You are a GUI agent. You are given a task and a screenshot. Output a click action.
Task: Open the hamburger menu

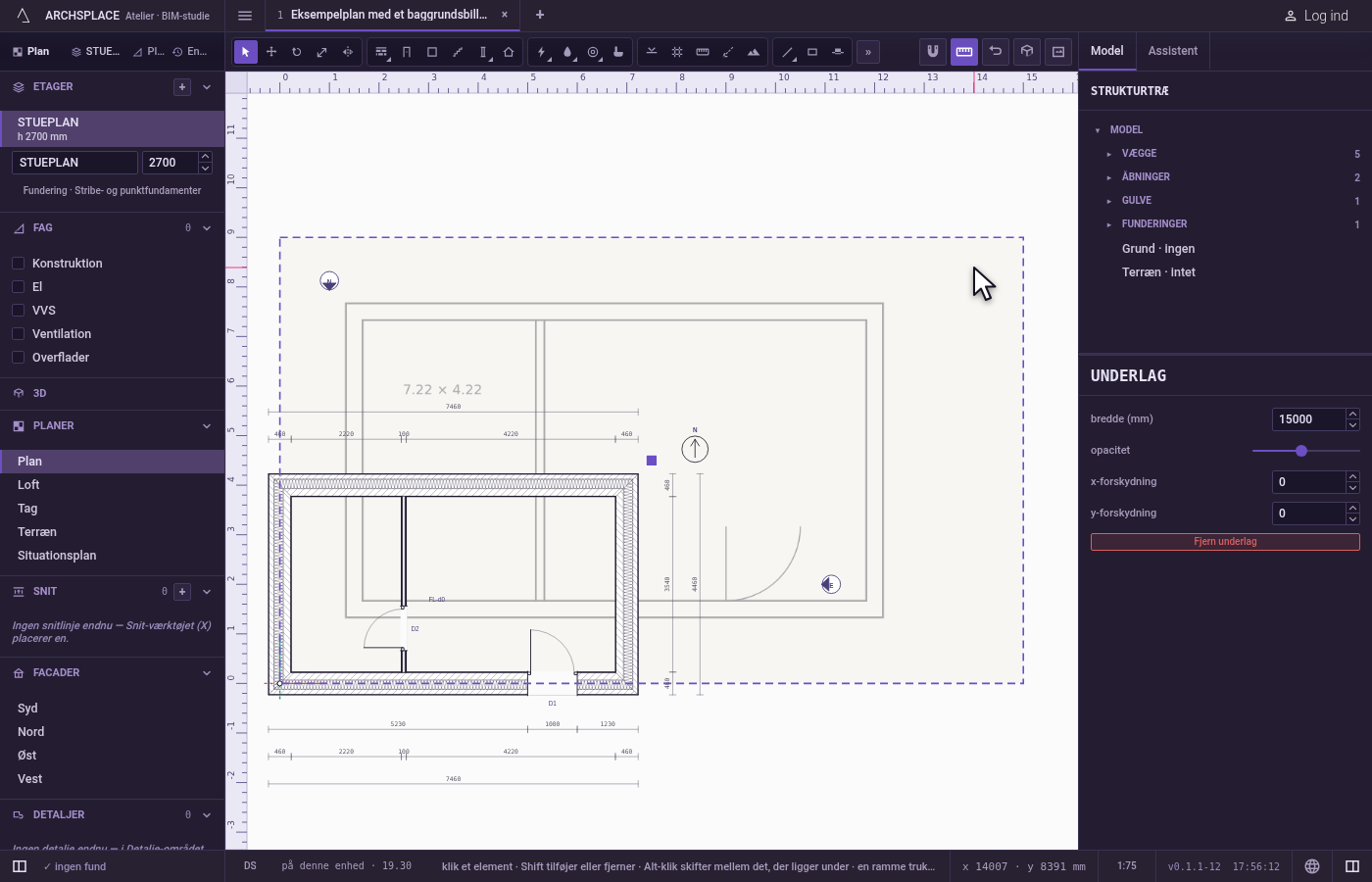245,15
